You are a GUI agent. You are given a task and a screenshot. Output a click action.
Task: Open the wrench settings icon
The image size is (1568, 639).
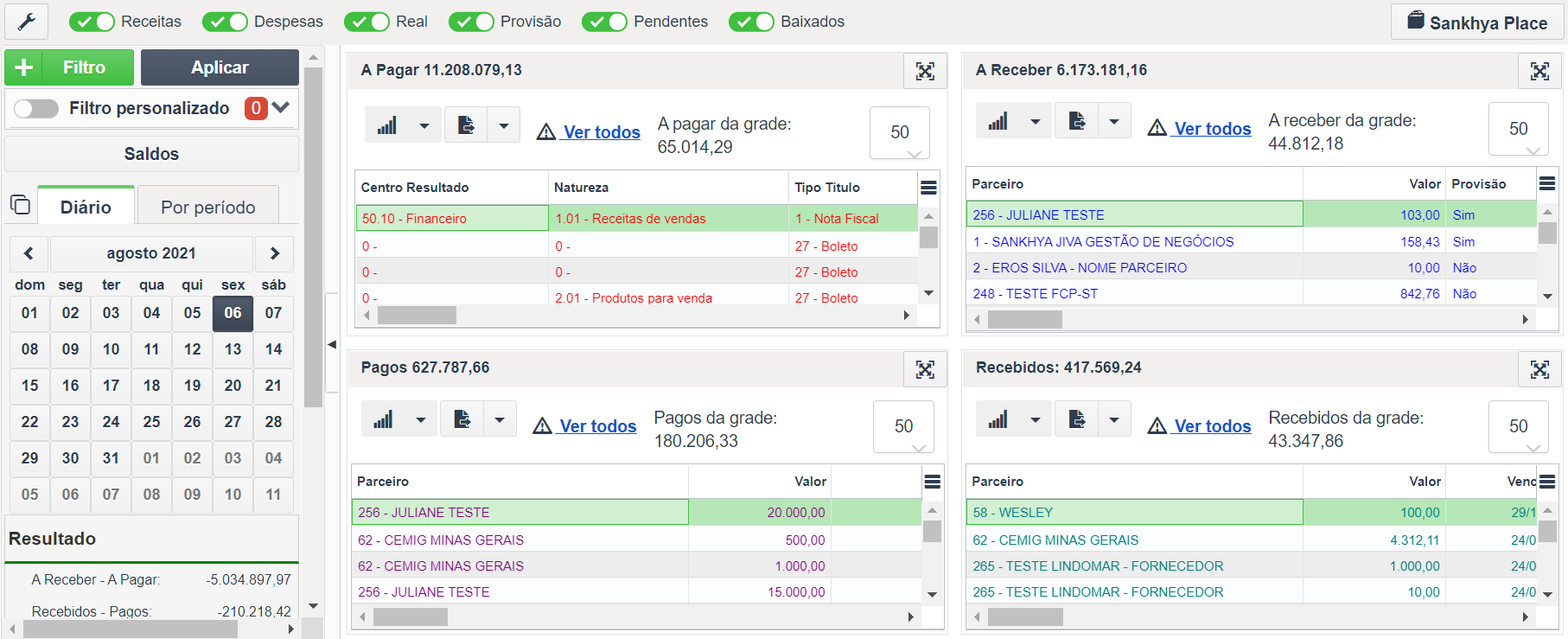[26, 22]
